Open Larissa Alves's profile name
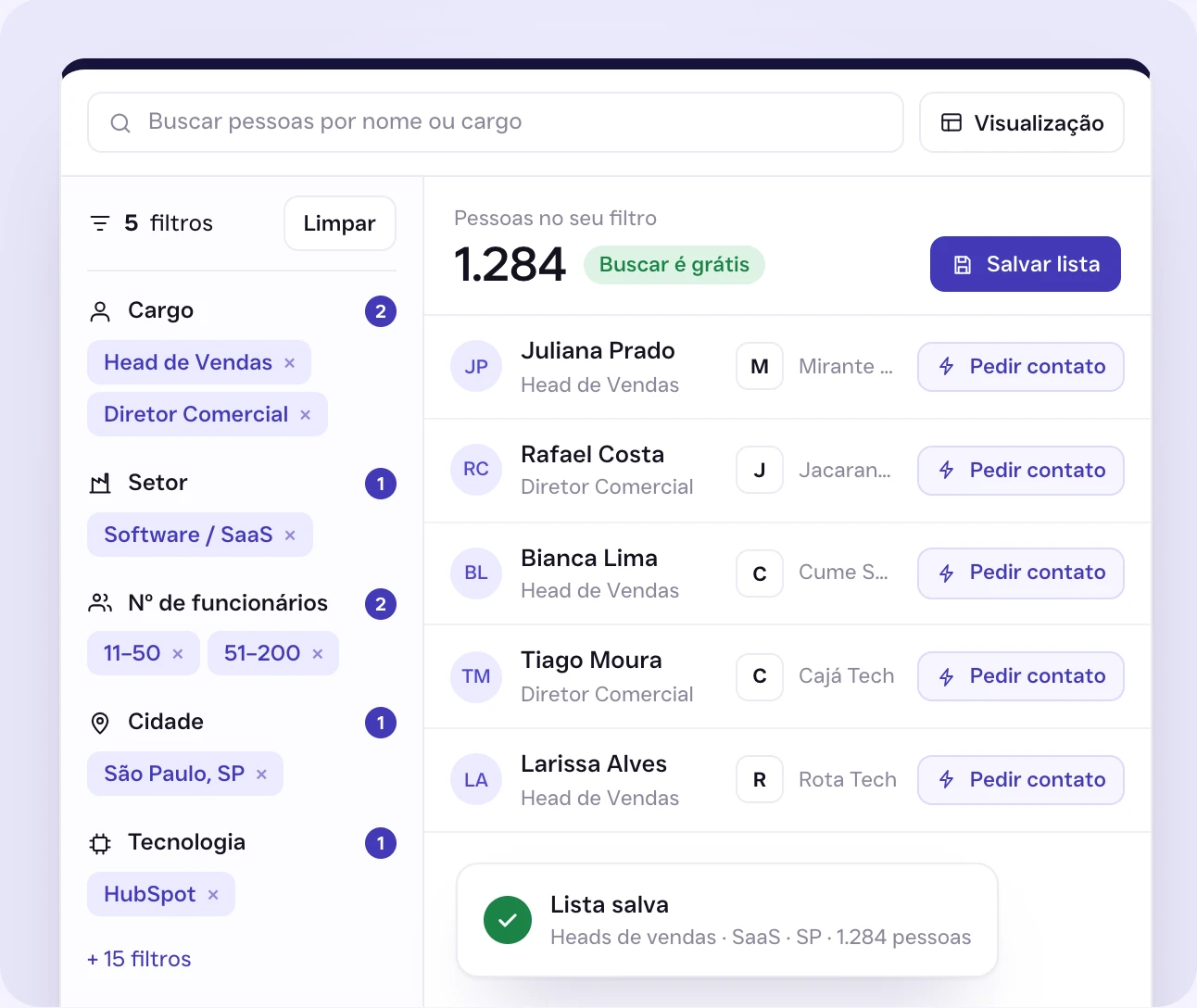Image resolution: width=1197 pixels, height=1008 pixels. (594, 763)
